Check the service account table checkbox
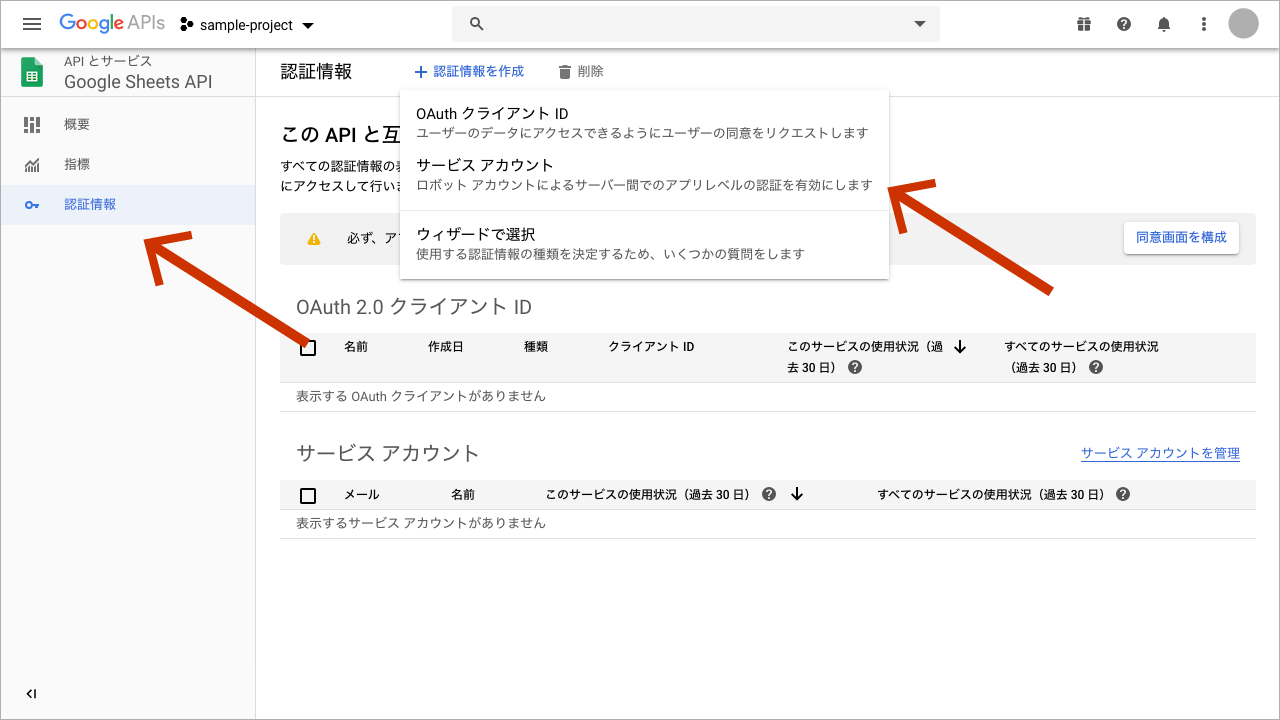The width and height of the screenshot is (1280, 720). pyautogui.click(x=308, y=494)
